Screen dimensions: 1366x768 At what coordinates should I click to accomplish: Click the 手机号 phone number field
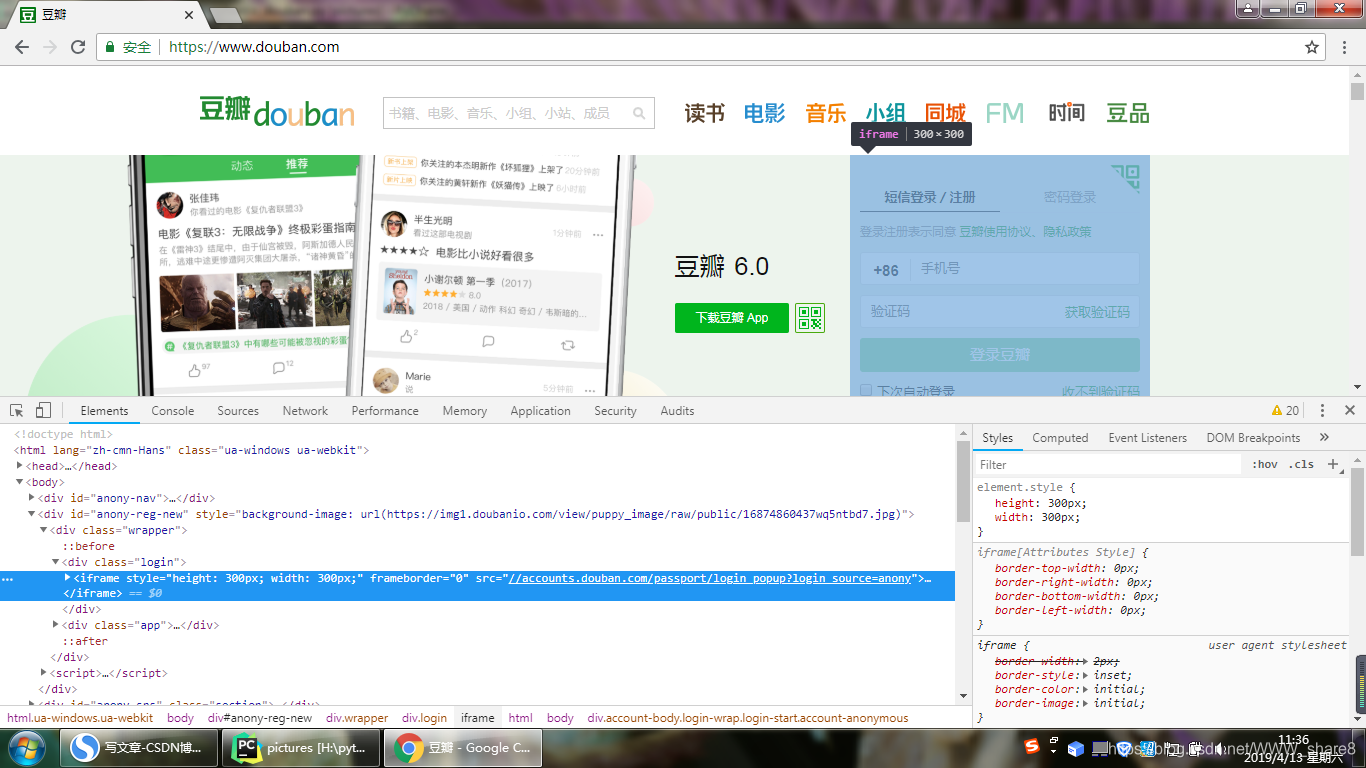pos(1025,269)
